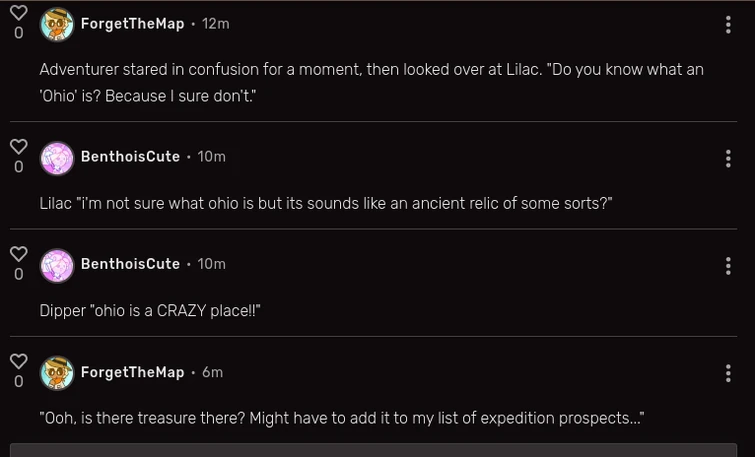
Task: Like ForgetTheMap's comment about 'Ohio' confusion
Action: tap(18, 14)
